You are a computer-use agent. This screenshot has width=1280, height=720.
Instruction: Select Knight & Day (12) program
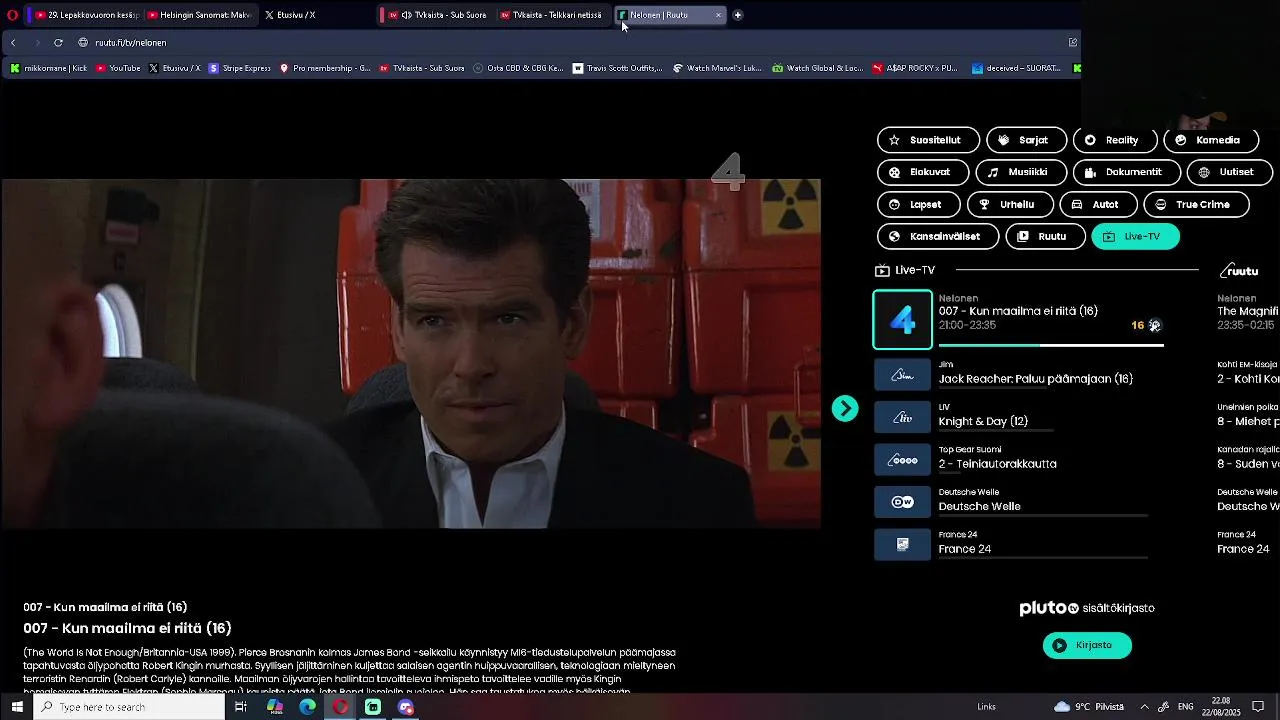[x=983, y=421]
